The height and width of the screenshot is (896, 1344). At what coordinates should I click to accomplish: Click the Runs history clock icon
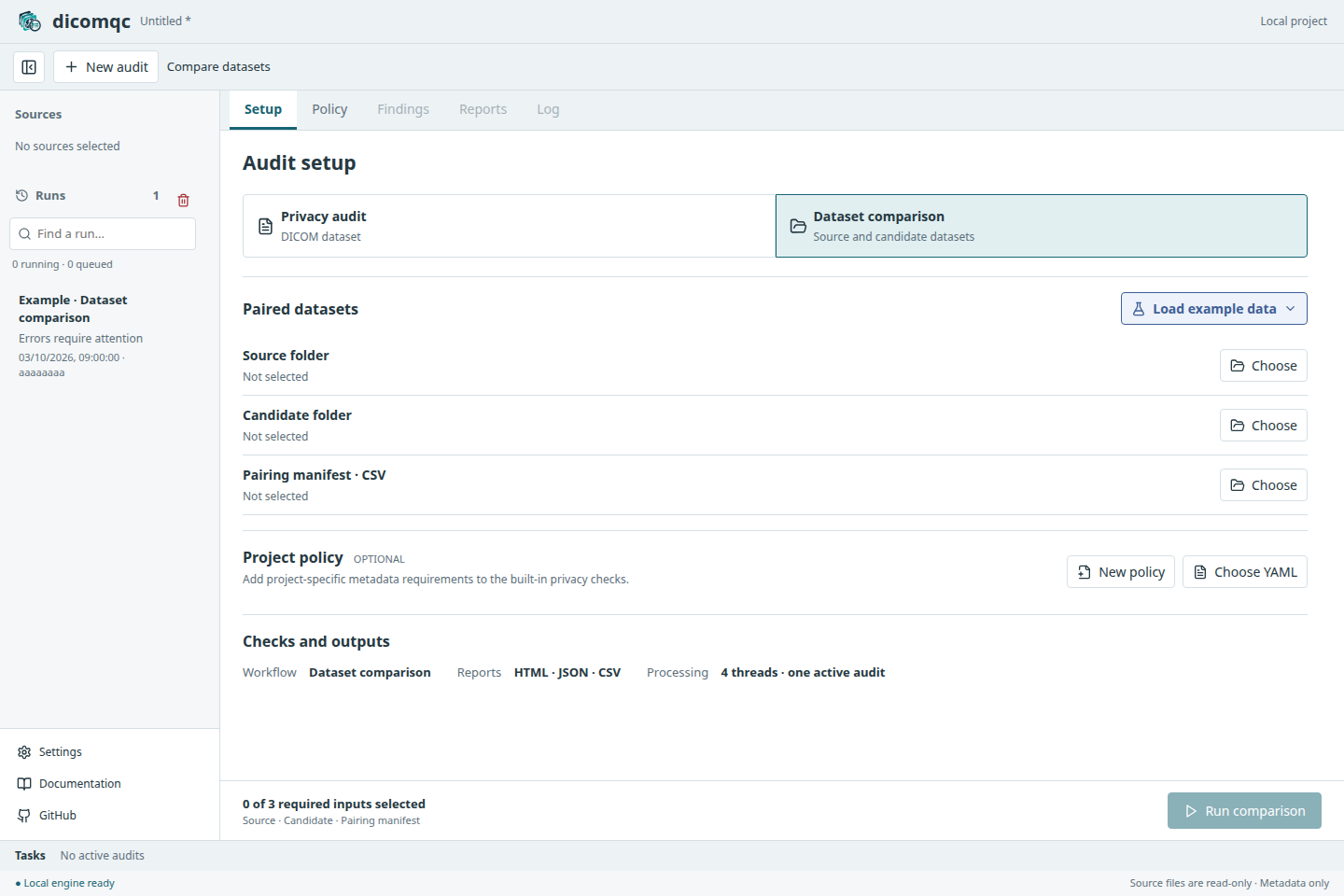pyautogui.click(x=22, y=196)
